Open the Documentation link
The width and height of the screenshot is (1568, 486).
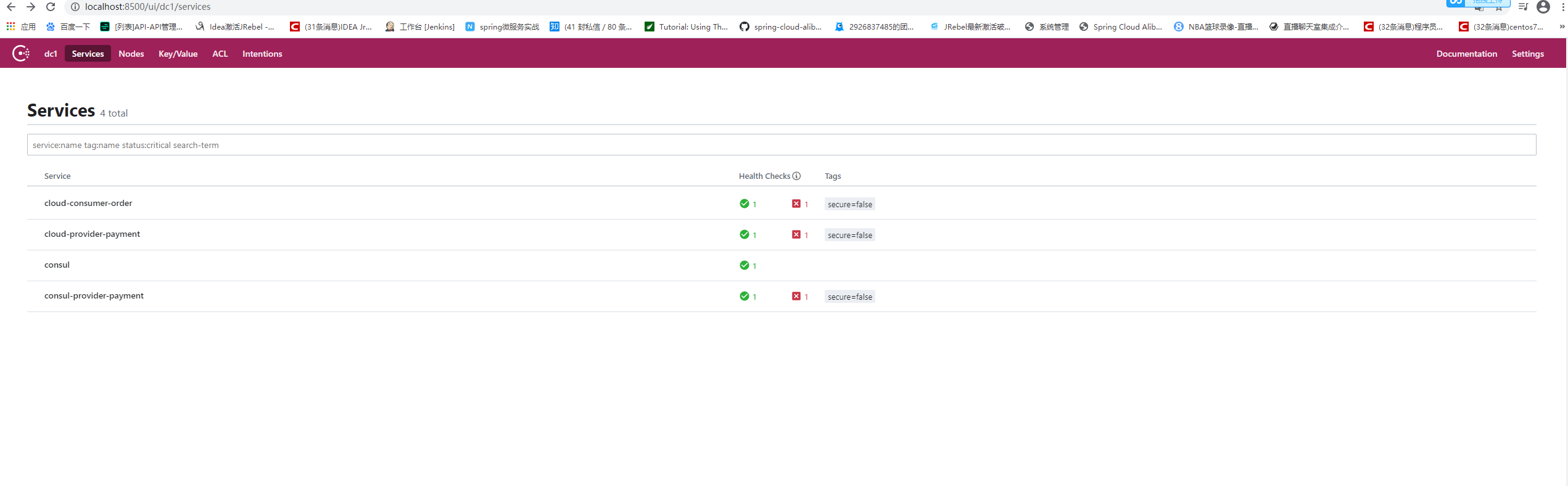(1466, 54)
